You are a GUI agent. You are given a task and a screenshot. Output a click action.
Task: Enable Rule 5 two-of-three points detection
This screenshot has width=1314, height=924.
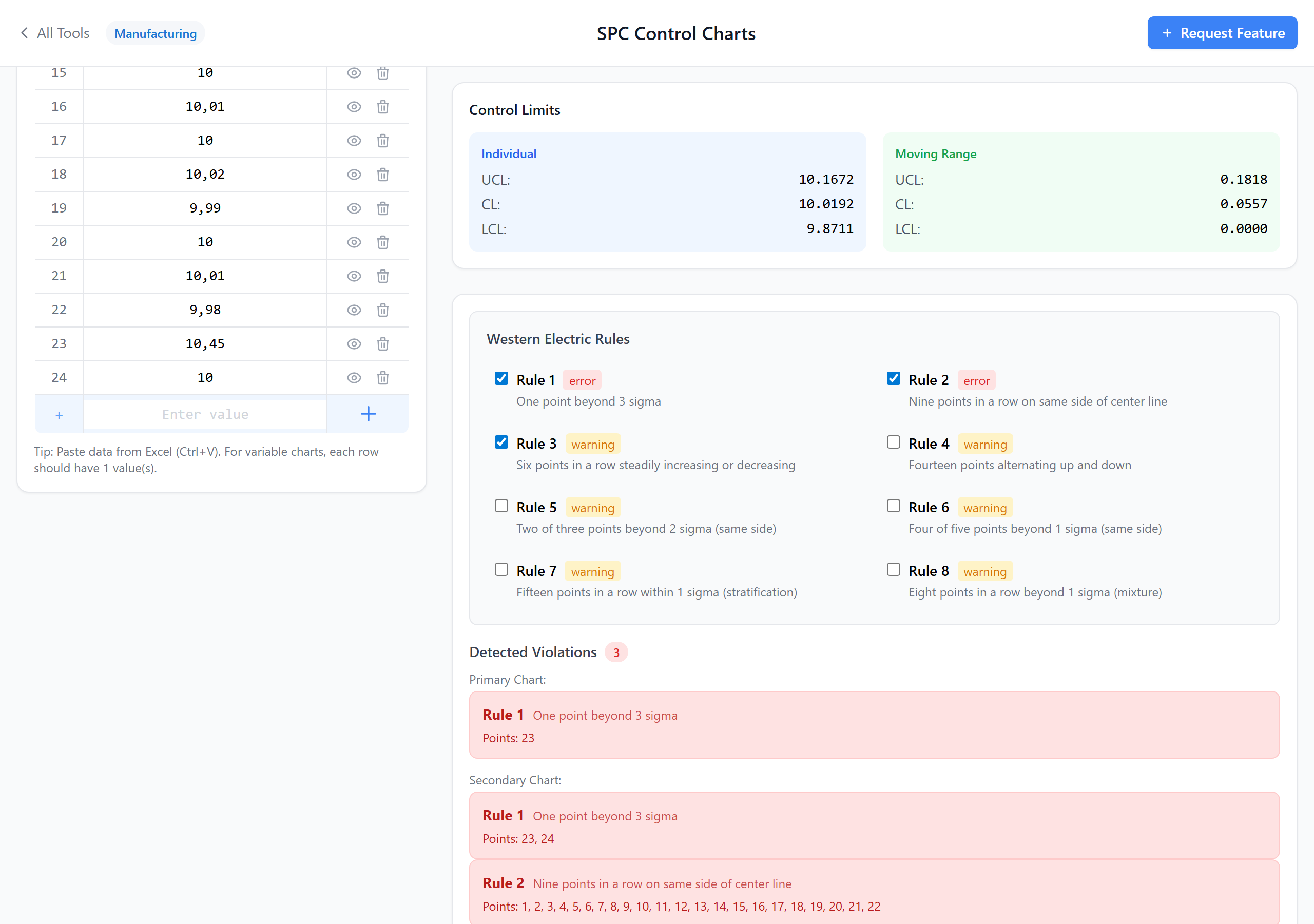point(501,506)
